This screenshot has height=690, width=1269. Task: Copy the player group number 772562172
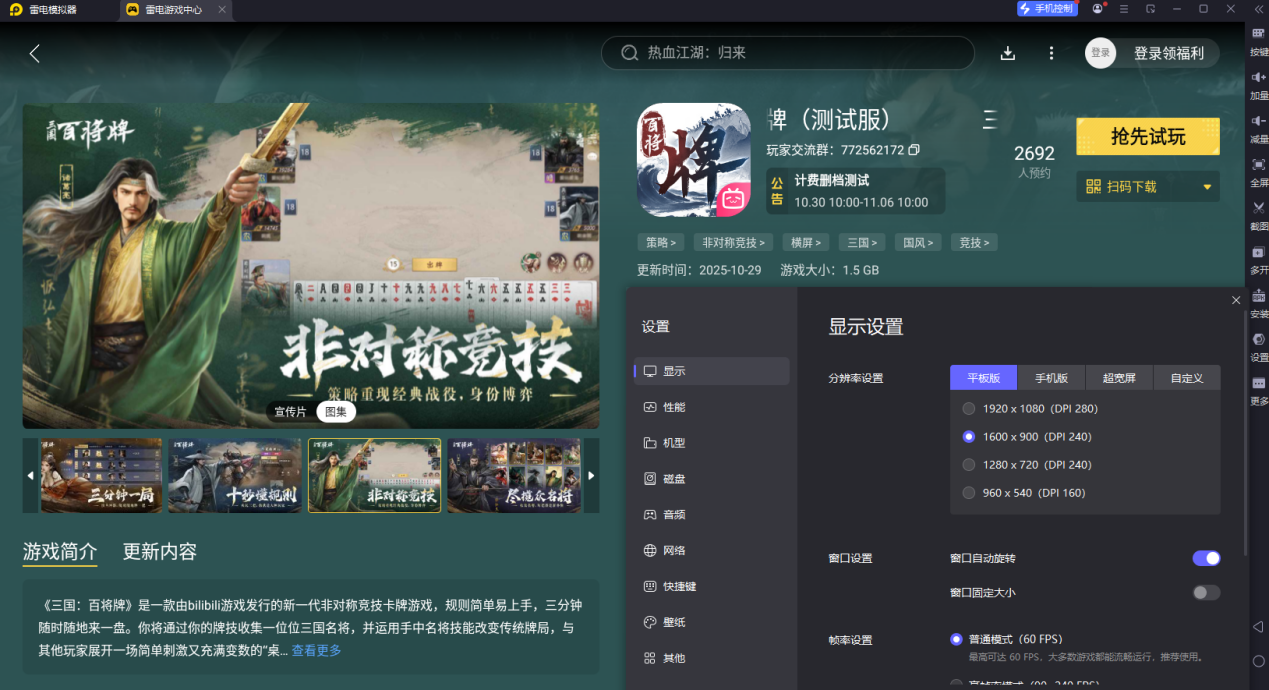[x=912, y=151]
